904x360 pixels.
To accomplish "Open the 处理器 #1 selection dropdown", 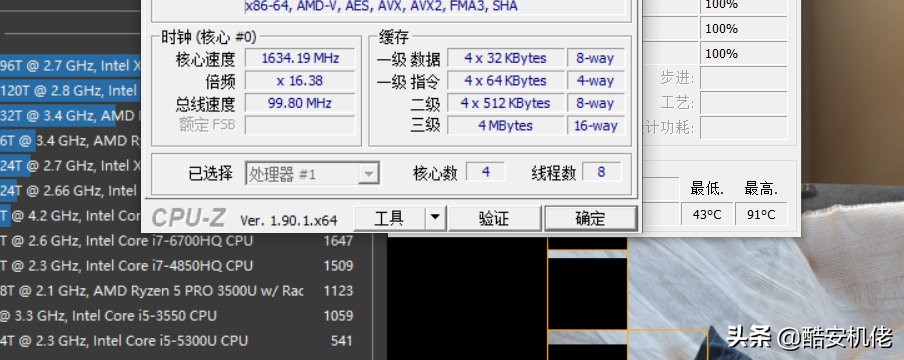I will 312,174.
